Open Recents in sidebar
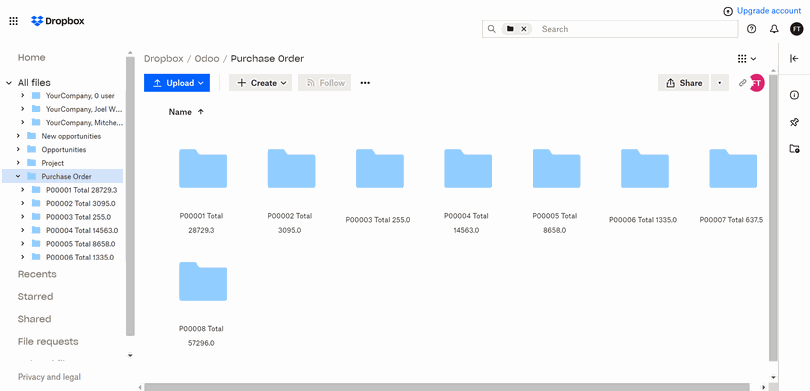 (37, 274)
